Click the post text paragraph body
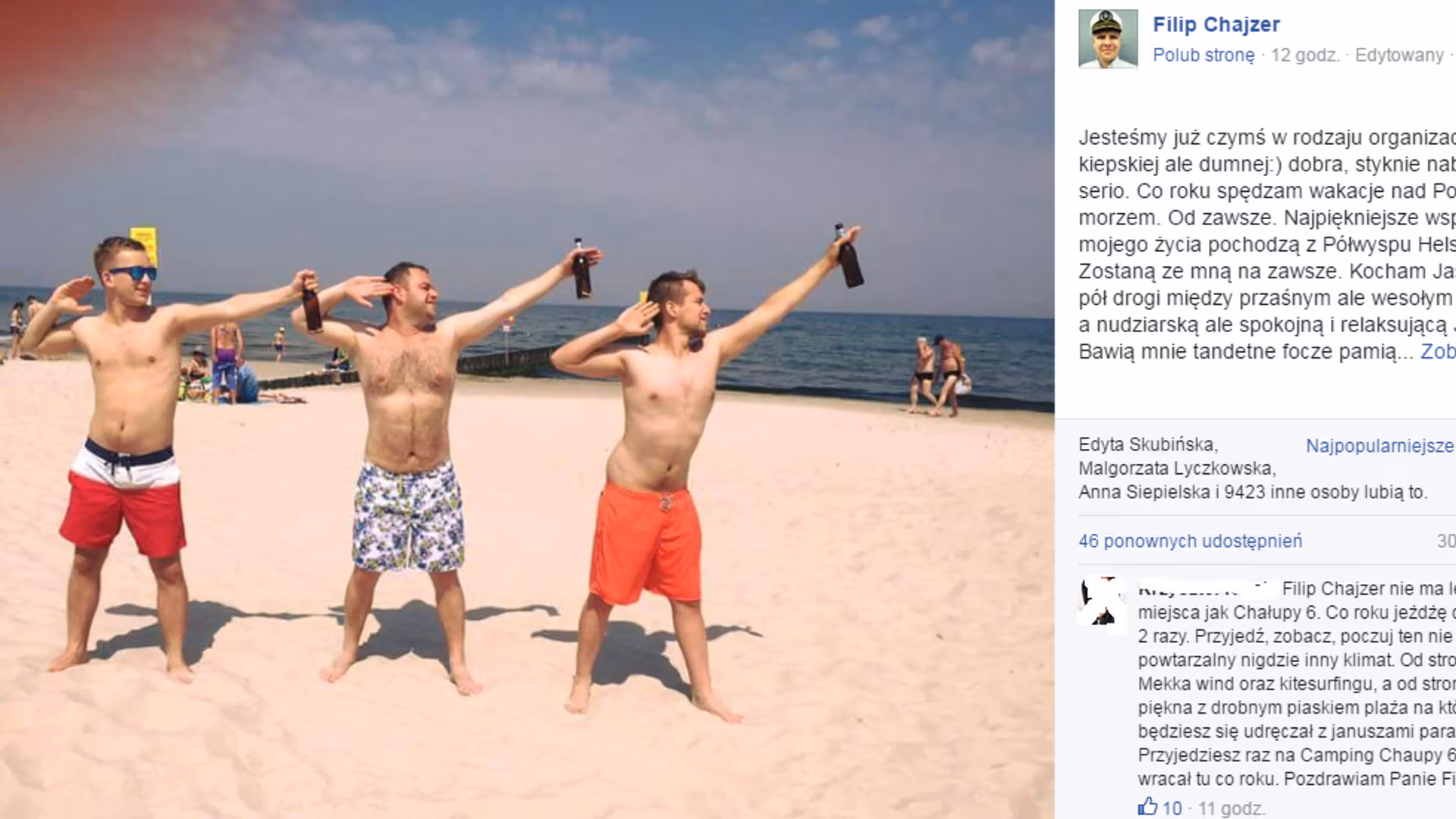This screenshot has height=819, width=1456. [1267, 244]
